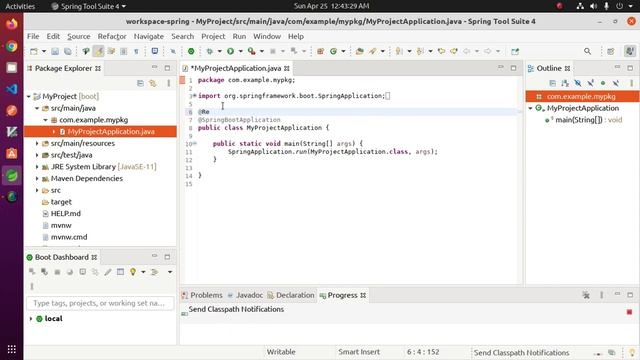Screen dimensions: 640x360
Task: Click the New file toolbar icon
Action: click(x=34, y=51)
